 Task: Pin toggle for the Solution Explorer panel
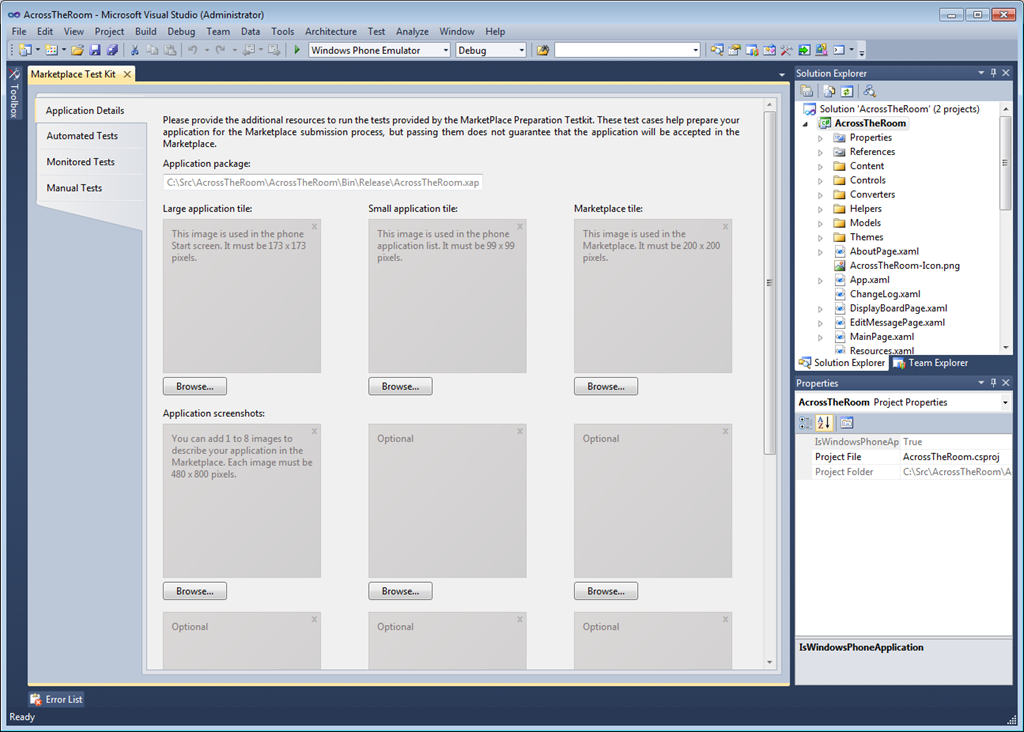tap(993, 73)
